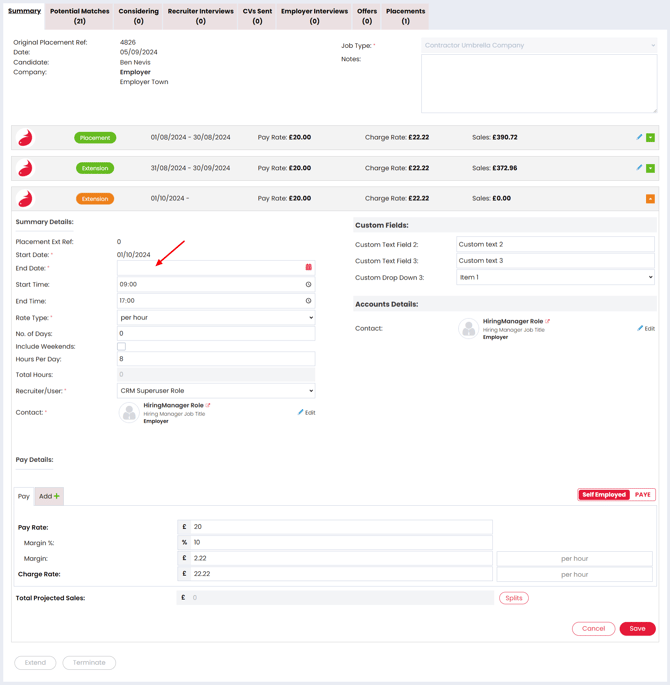Click into the Notes text area
Screen dimensions: 670x685
(x=539, y=83)
